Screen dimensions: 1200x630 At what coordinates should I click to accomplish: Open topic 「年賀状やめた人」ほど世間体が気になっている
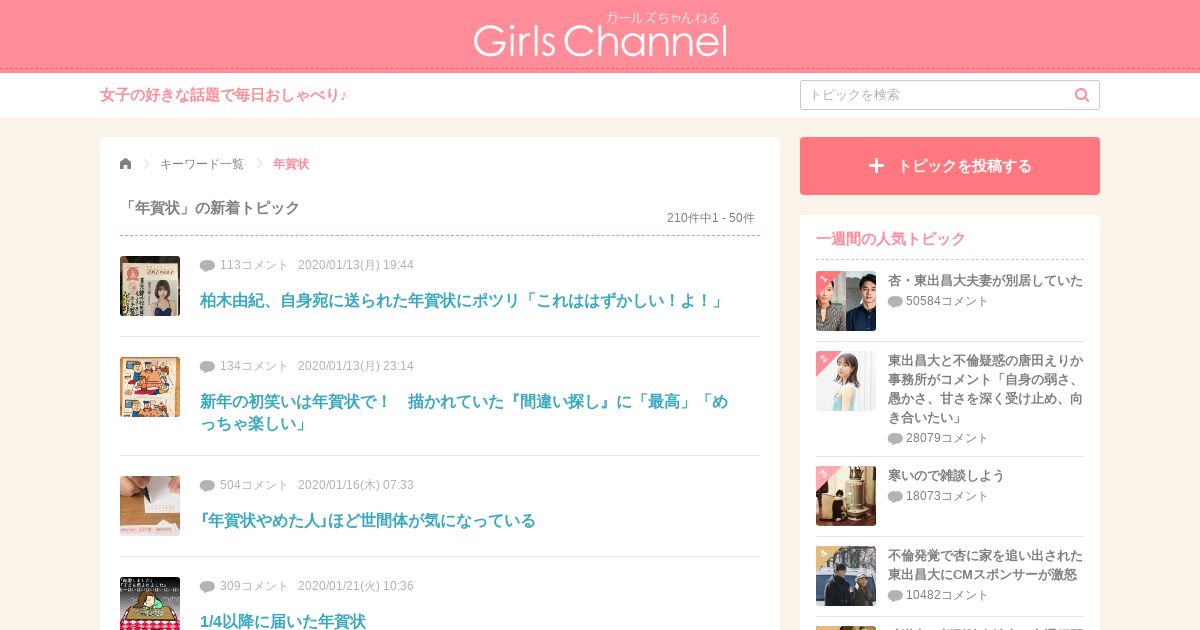pos(368,520)
